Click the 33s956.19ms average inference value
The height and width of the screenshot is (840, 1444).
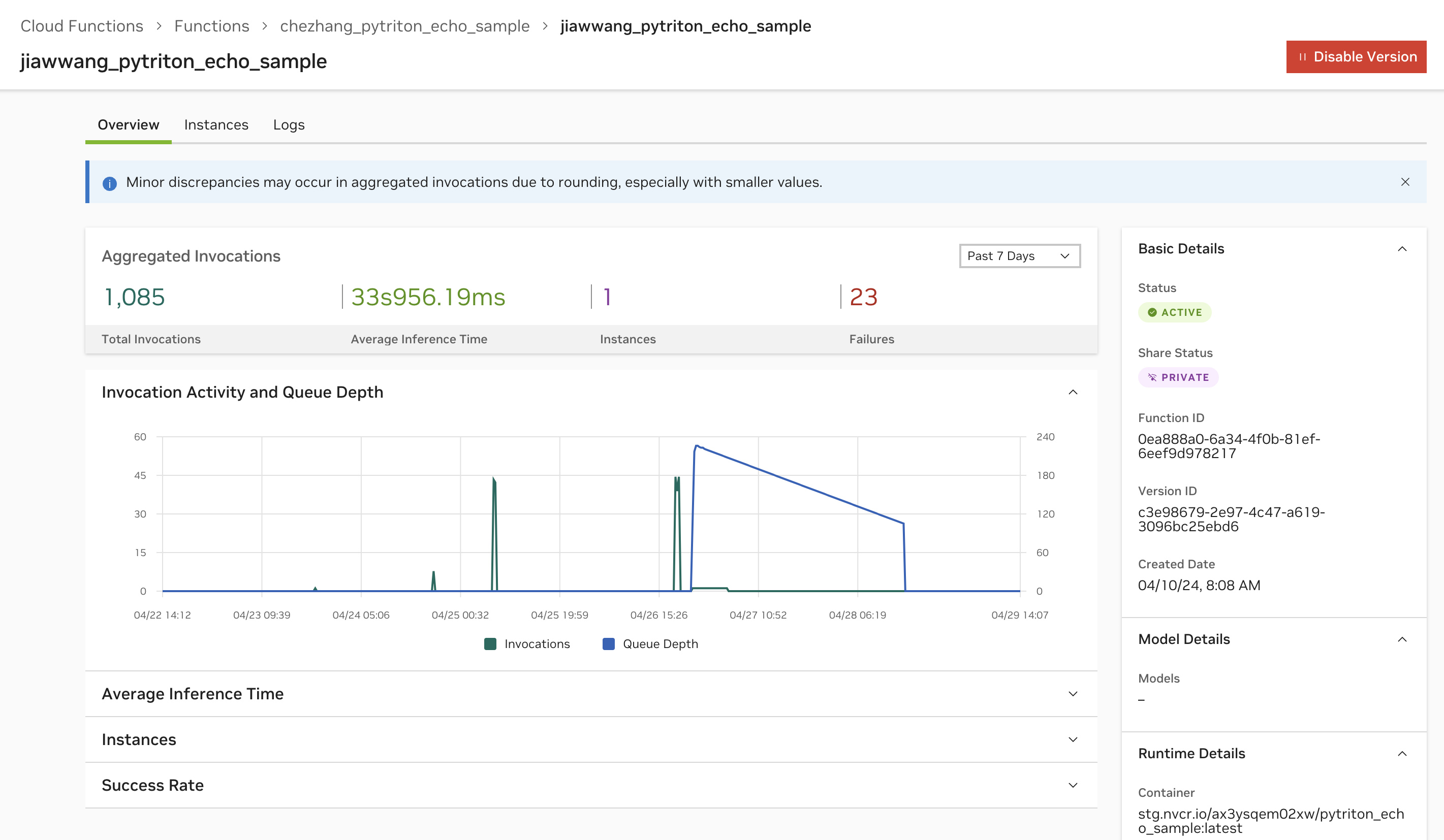(x=428, y=297)
